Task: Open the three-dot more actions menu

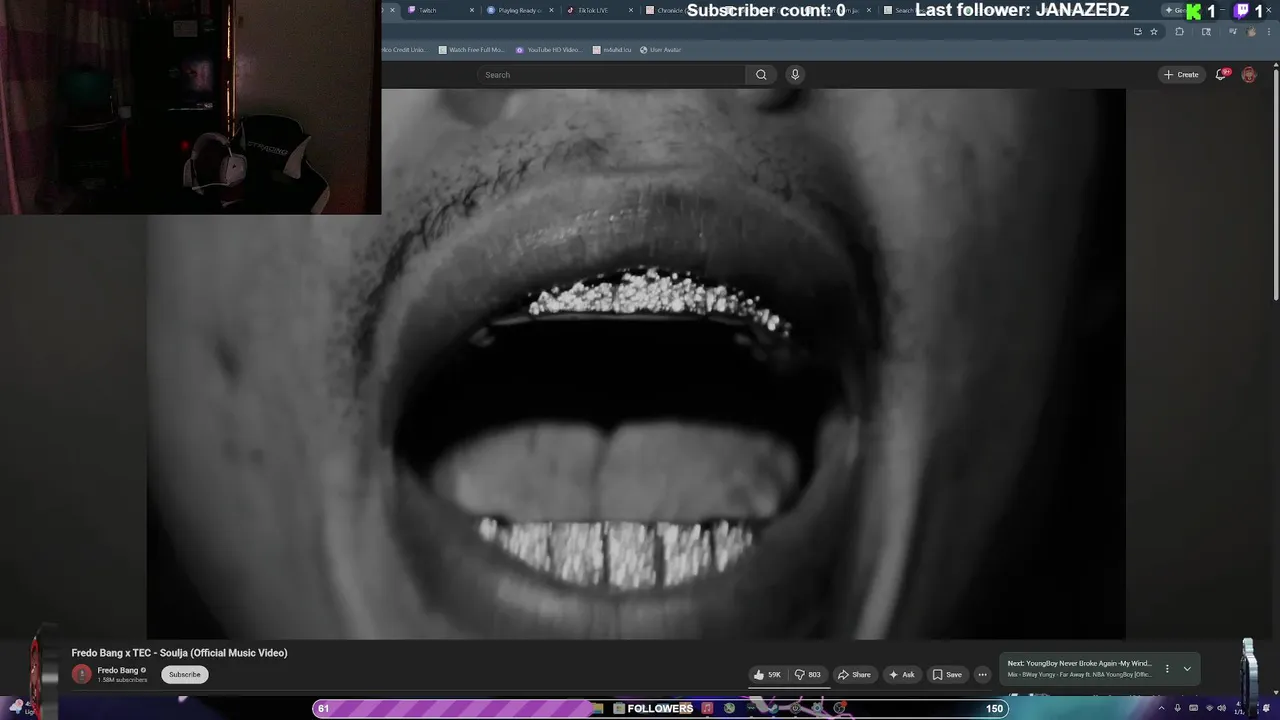Action: (982, 675)
